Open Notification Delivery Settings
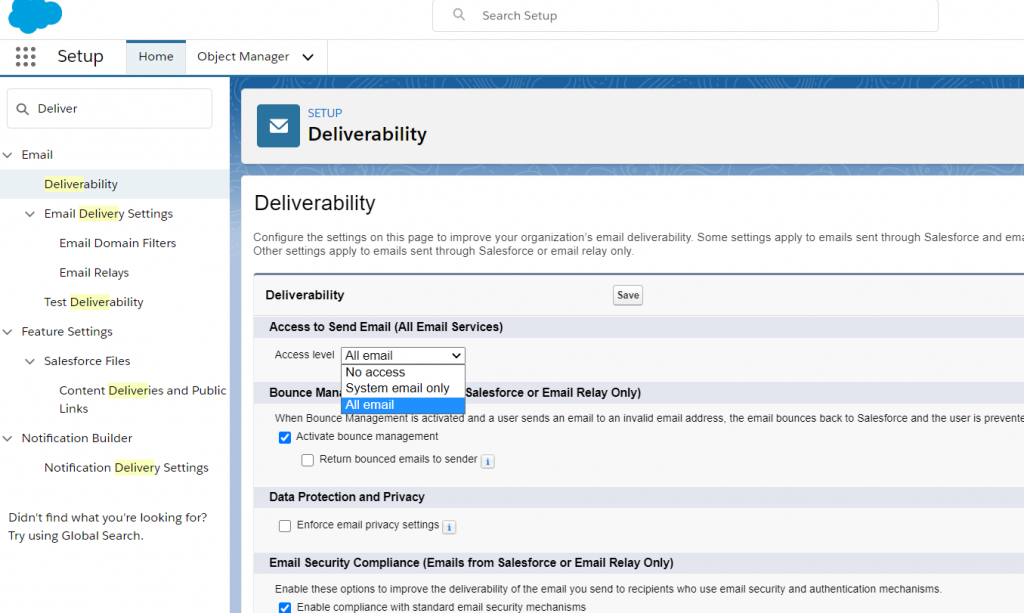 click(x=126, y=467)
